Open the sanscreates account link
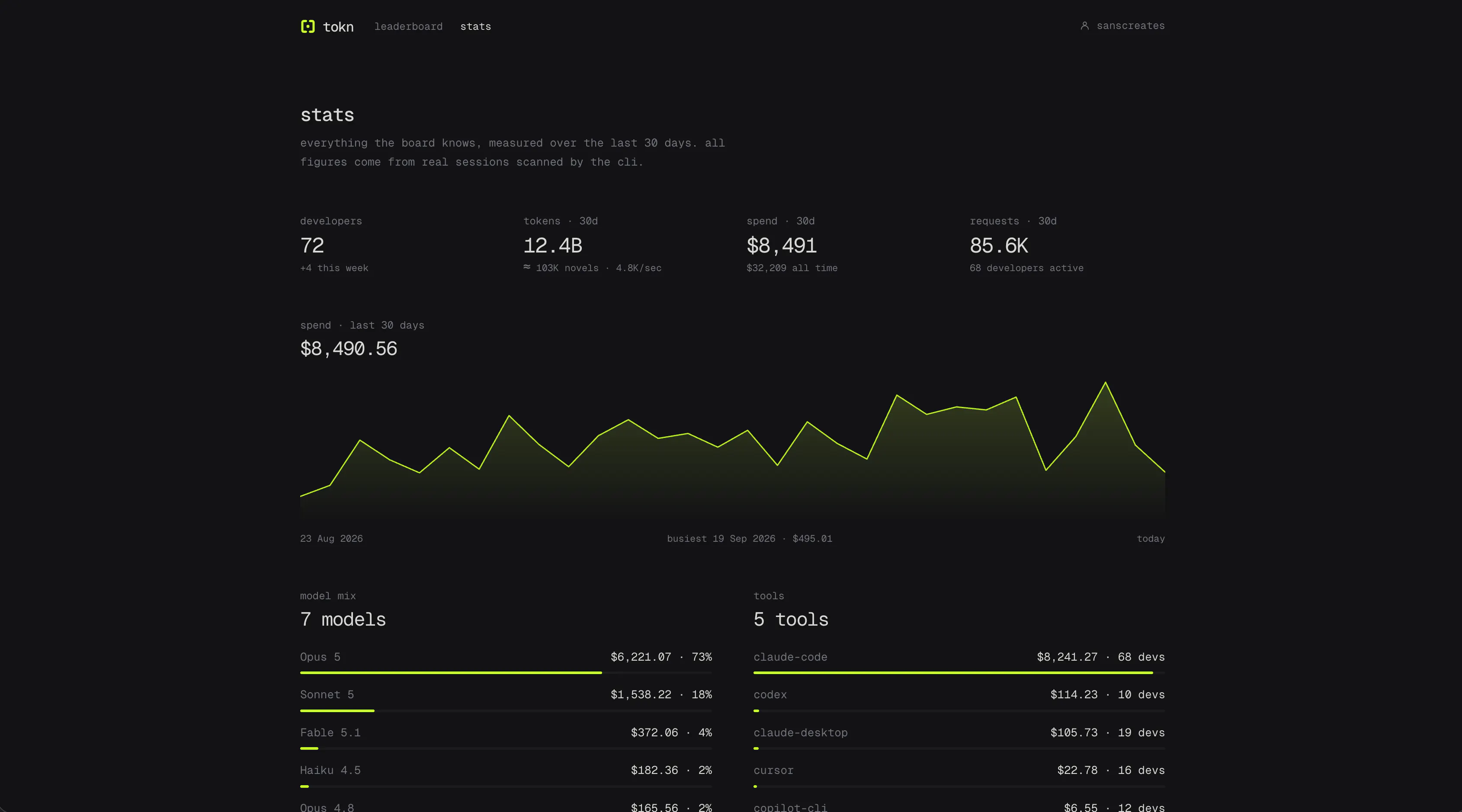Image resolution: width=1462 pixels, height=812 pixels. (x=1122, y=26)
